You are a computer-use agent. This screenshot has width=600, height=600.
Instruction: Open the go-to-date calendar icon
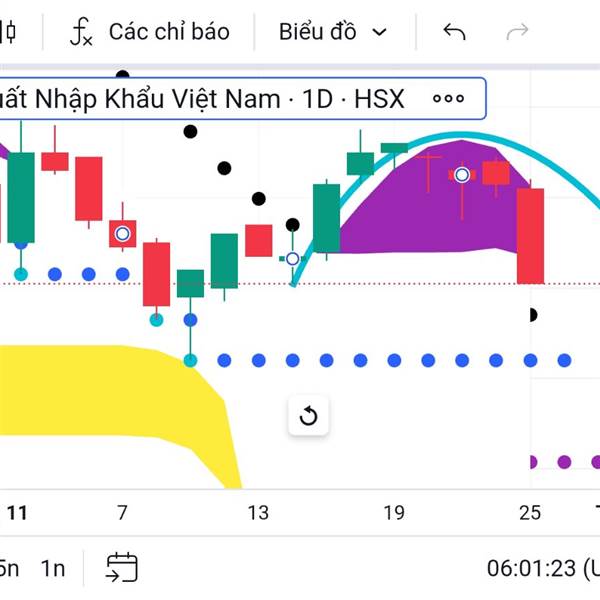[x=122, y=567]
